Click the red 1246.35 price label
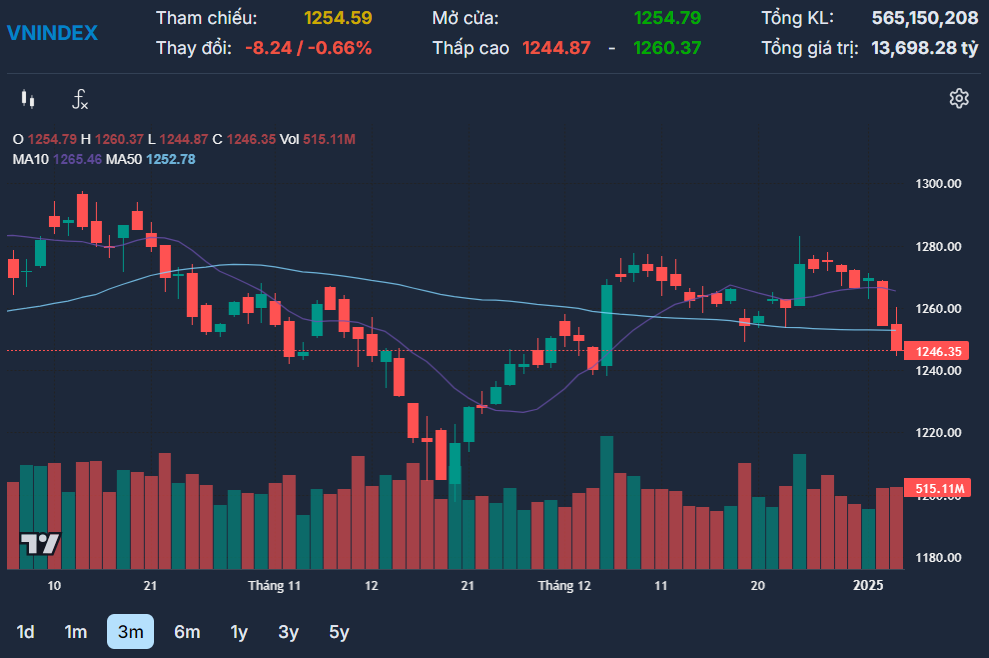This screenshot has width=989, height=658. click(938, 351)
